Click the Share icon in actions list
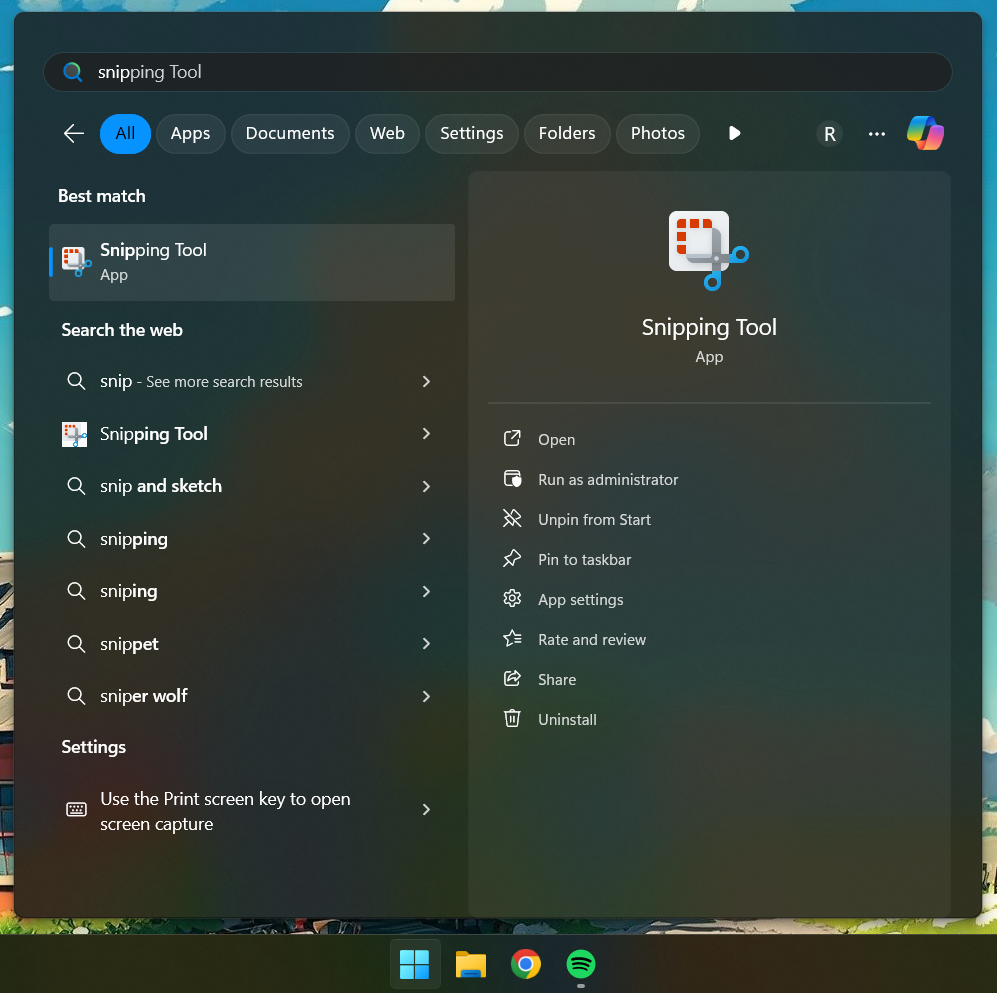997x993 pixels. (512, 679)
